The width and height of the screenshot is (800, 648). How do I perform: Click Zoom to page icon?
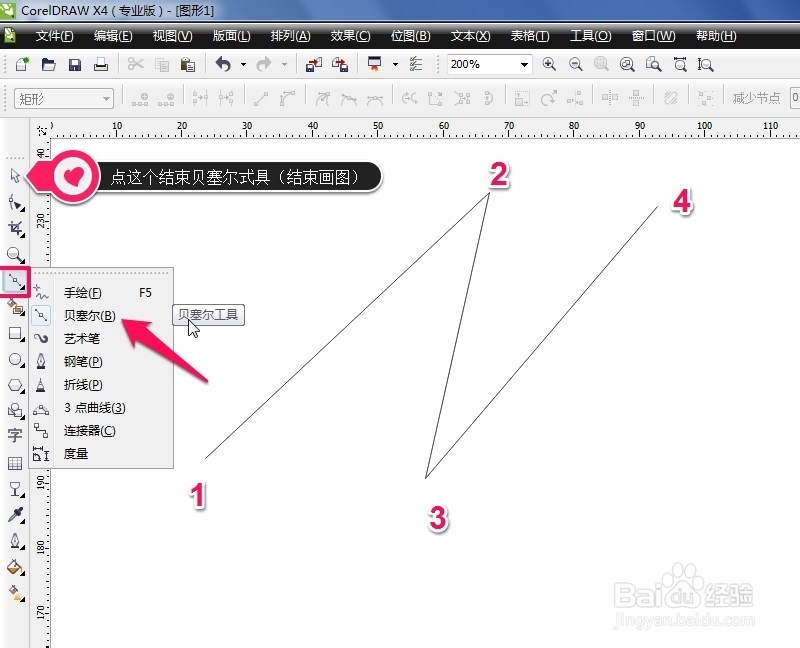(x=653, y=64)
